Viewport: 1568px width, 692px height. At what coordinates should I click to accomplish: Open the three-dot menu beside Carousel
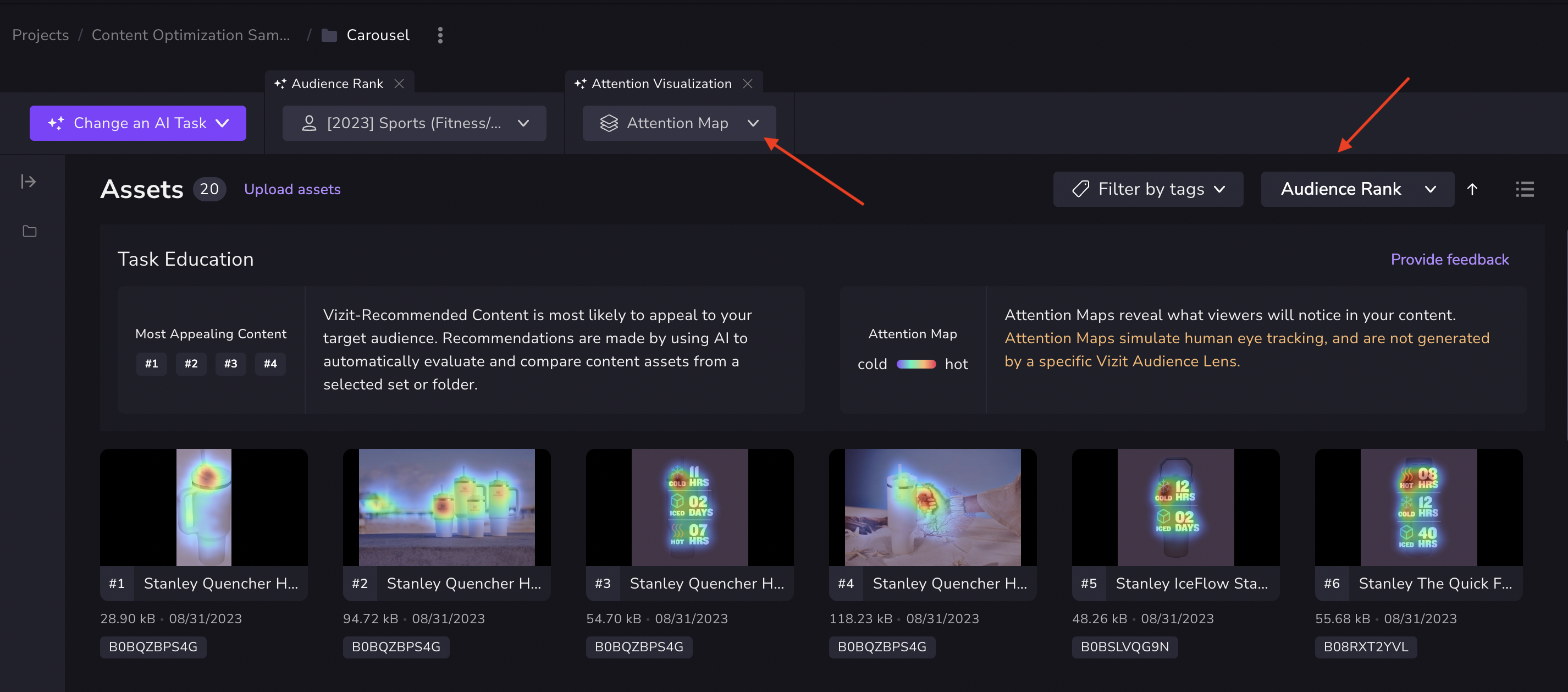(440, 35)
